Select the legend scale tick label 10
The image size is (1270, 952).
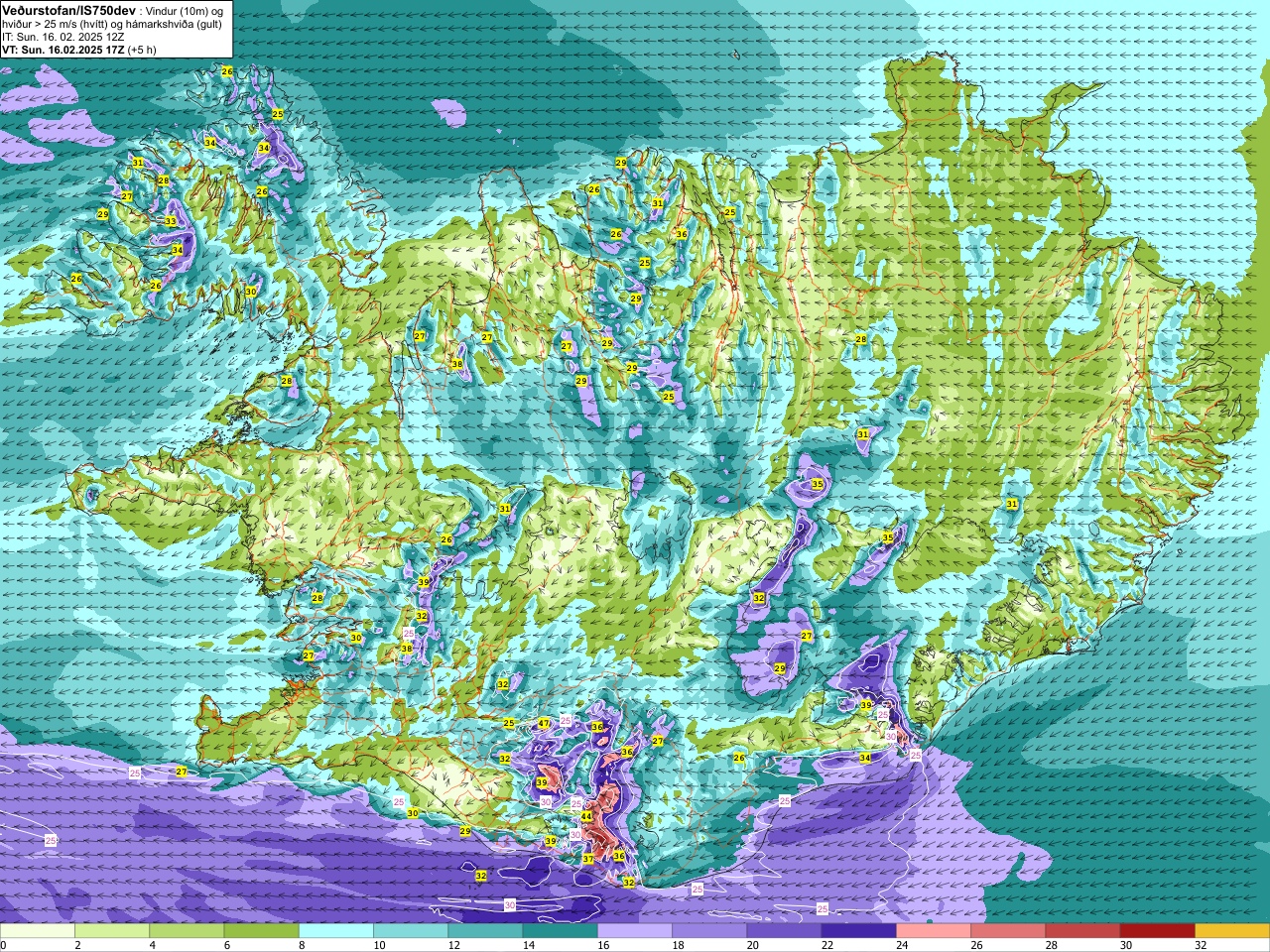(x=379, y=945)
